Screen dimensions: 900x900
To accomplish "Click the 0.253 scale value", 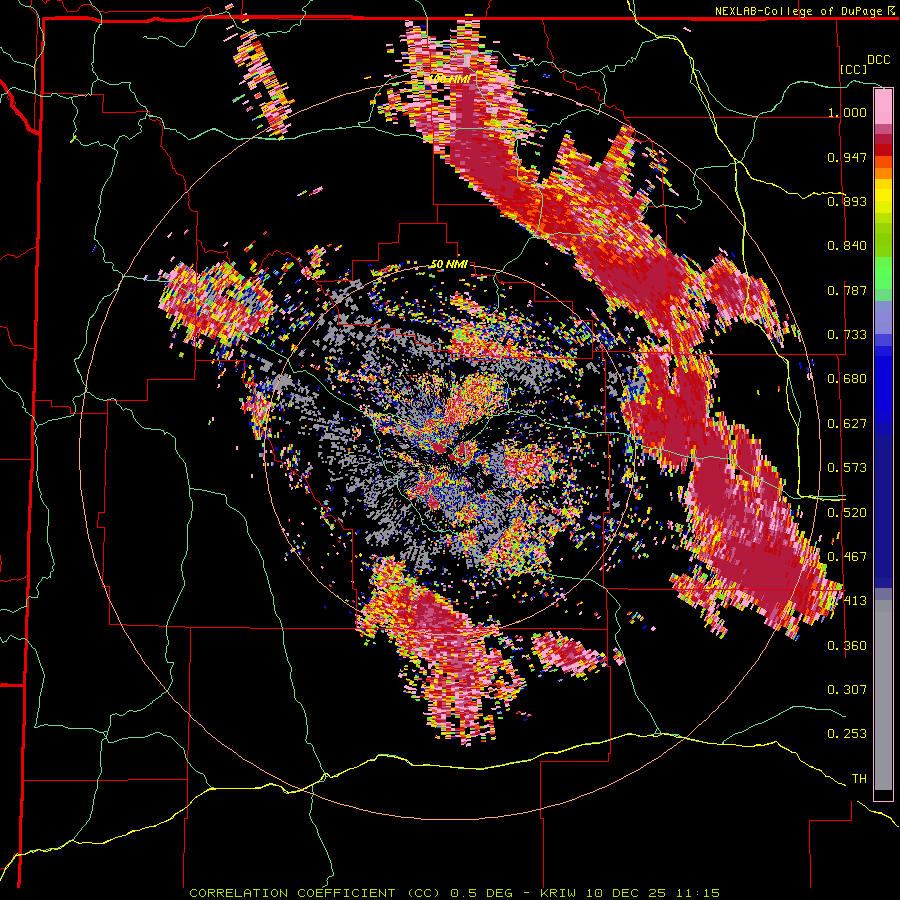I will (x=847, y=734).
